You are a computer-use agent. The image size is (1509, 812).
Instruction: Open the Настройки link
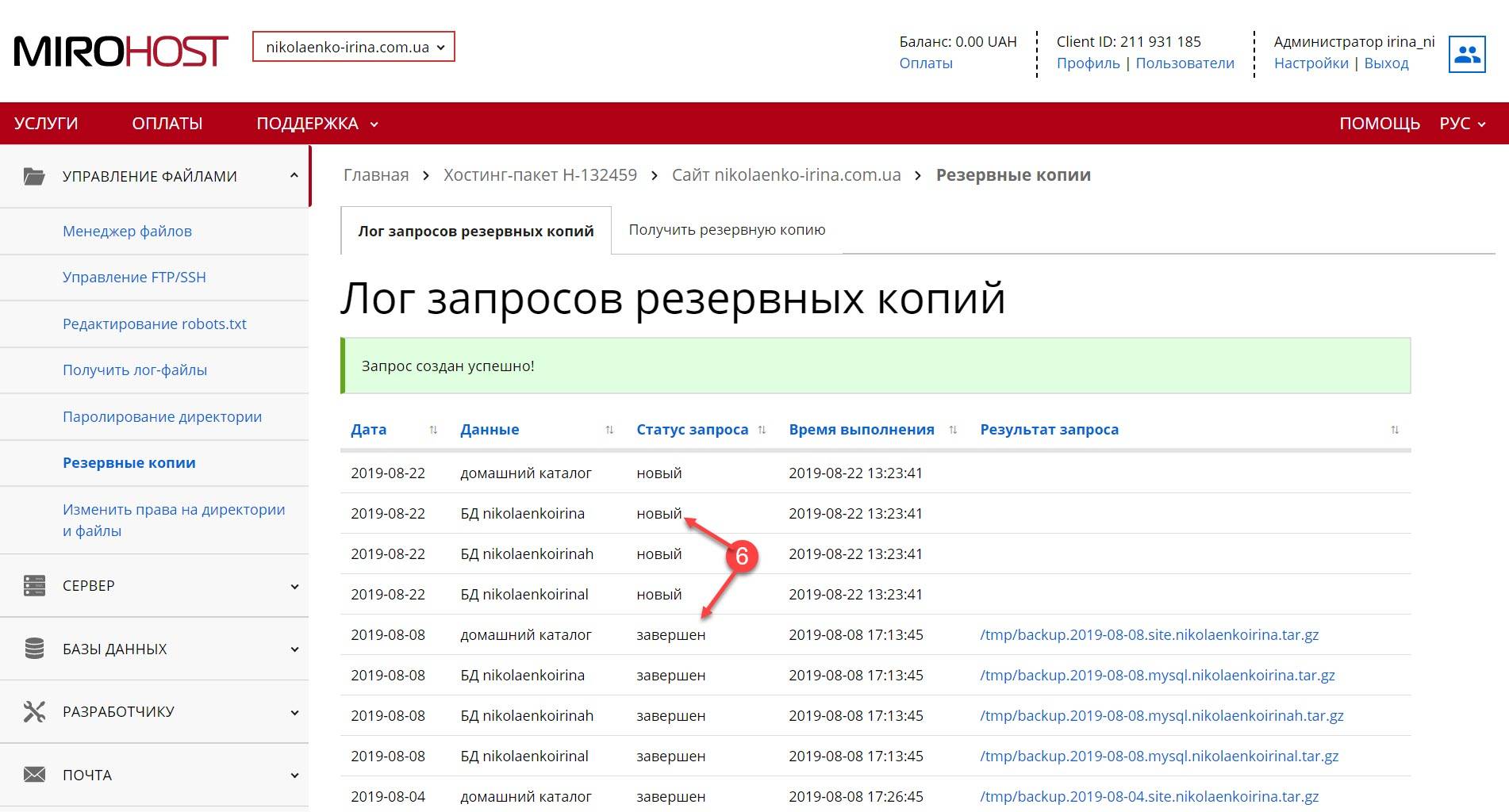click(1311, 63)
